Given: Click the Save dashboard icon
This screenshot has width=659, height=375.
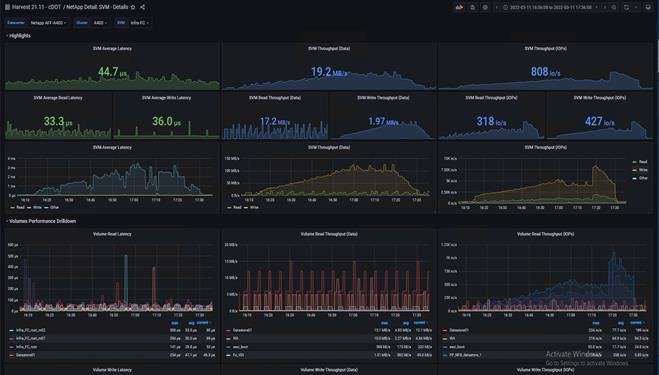Looking at the screenshot, I should [x=473, y=7].
